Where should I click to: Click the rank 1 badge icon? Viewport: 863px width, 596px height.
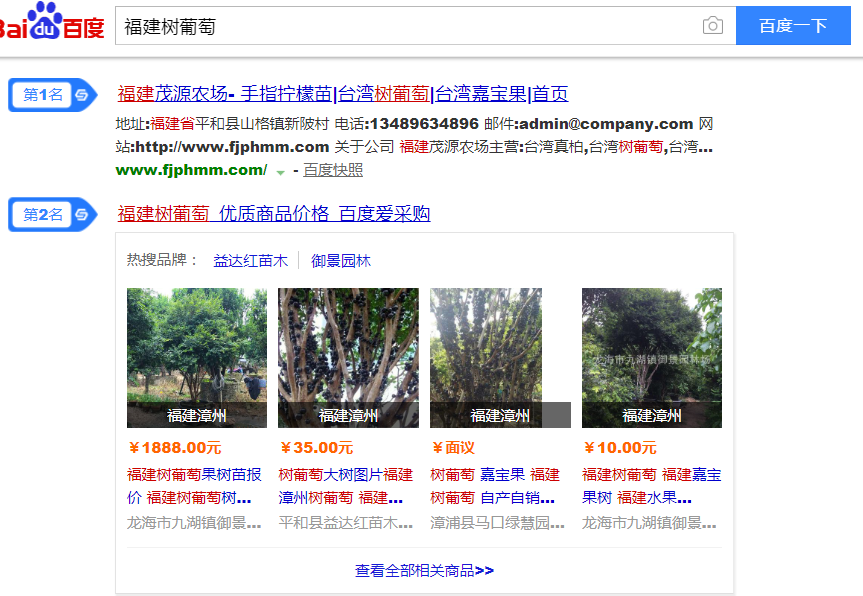click(x=52, y=95)
